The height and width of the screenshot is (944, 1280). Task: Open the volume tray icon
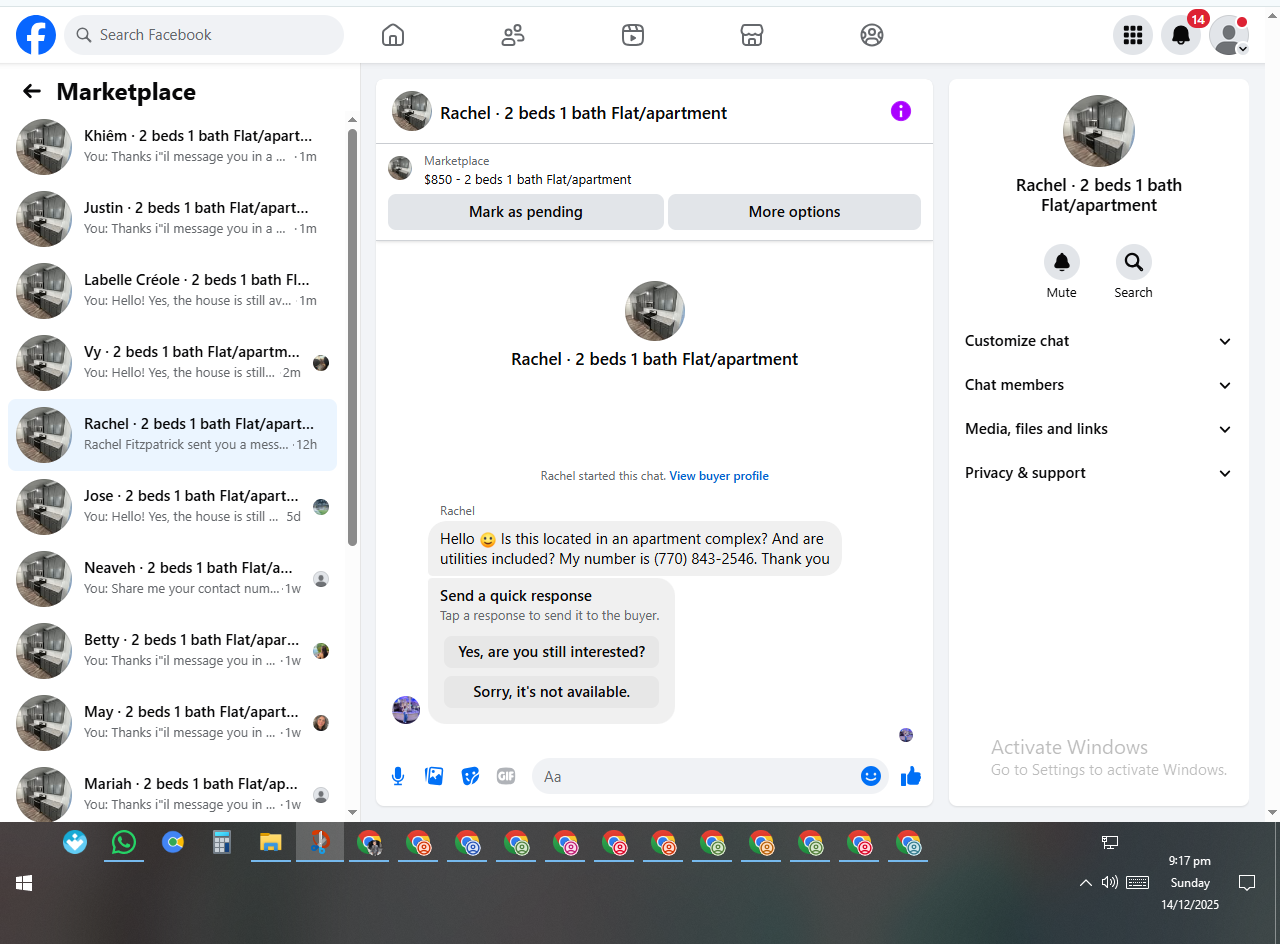pos(1109,882)
